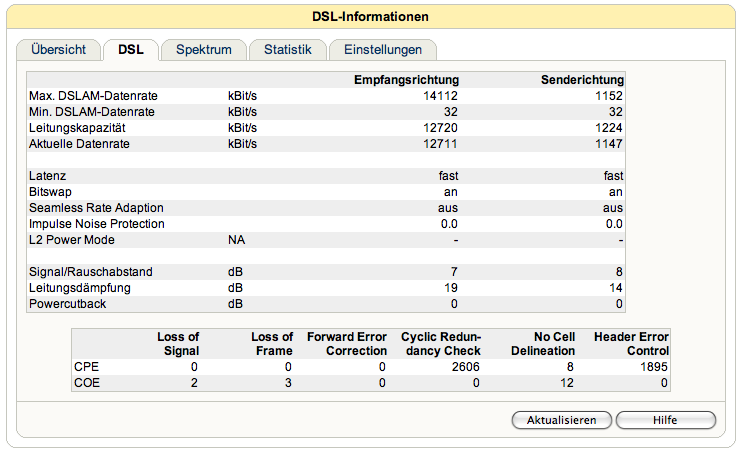Click the COE Loss of Frame value 3
Image resolution: width=741 pixels, height=454 pixels.
click(288, 383)
